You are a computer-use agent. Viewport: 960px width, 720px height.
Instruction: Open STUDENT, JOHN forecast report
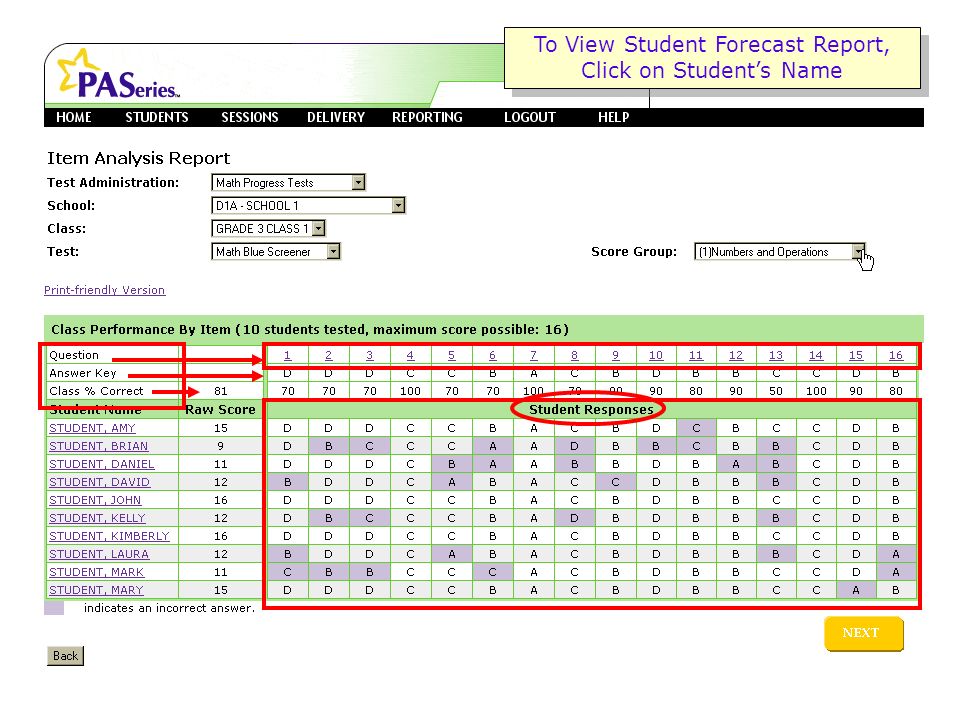point(95,500)
